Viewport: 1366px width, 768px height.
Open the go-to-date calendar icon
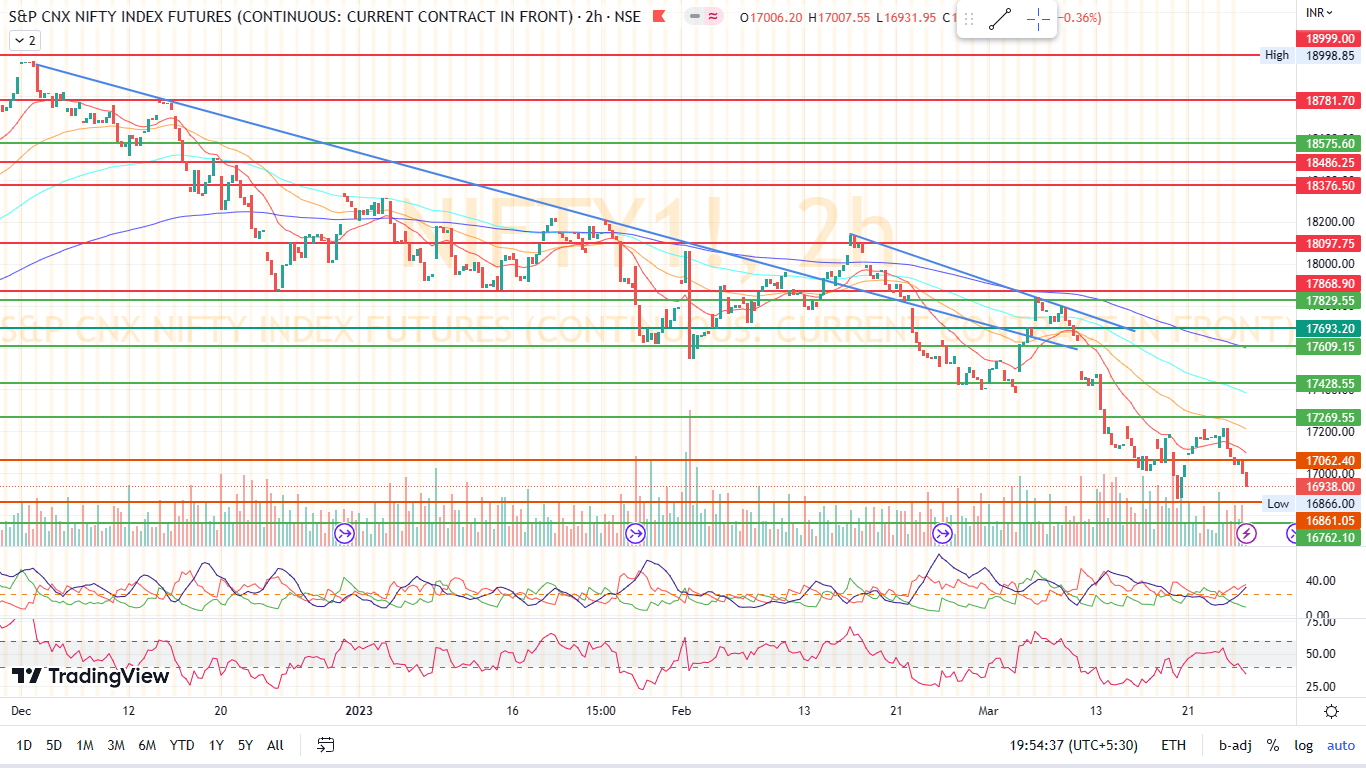tap(326, 745)
